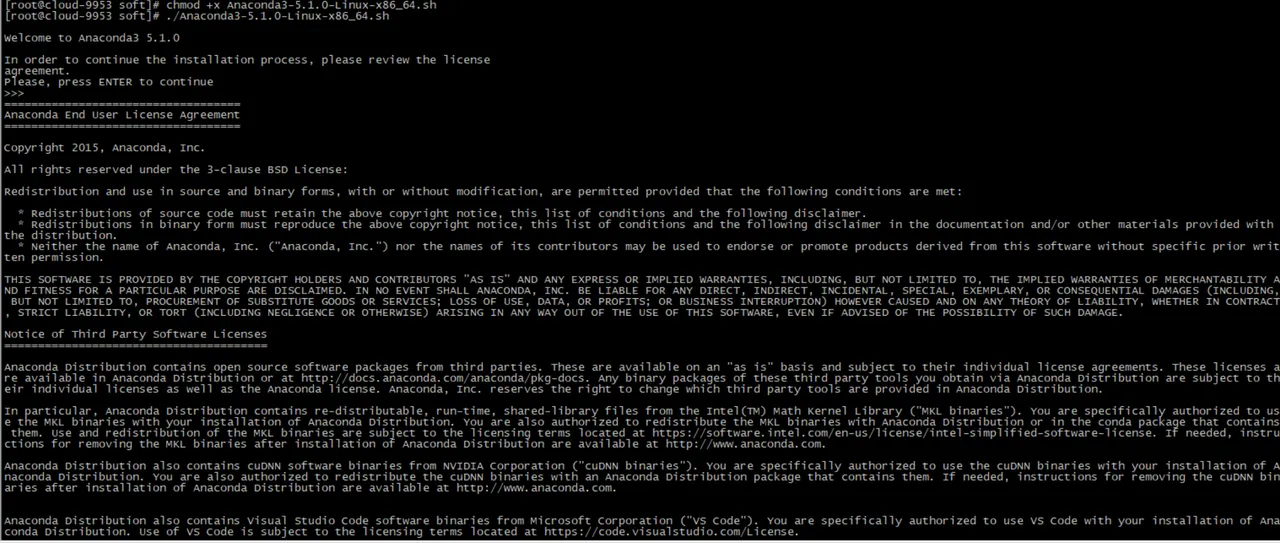
Task: Click 'In particular, Anaconda Distribution contains' paragraph start
Action: click(155, 411)
